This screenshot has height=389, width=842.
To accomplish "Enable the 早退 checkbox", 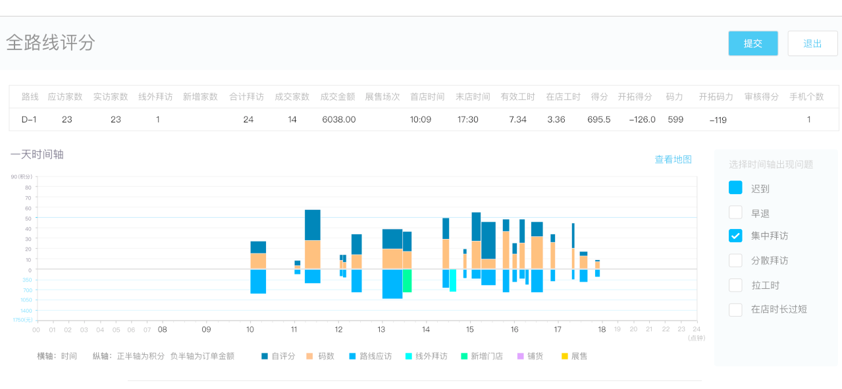I will [x=736, y=212].
